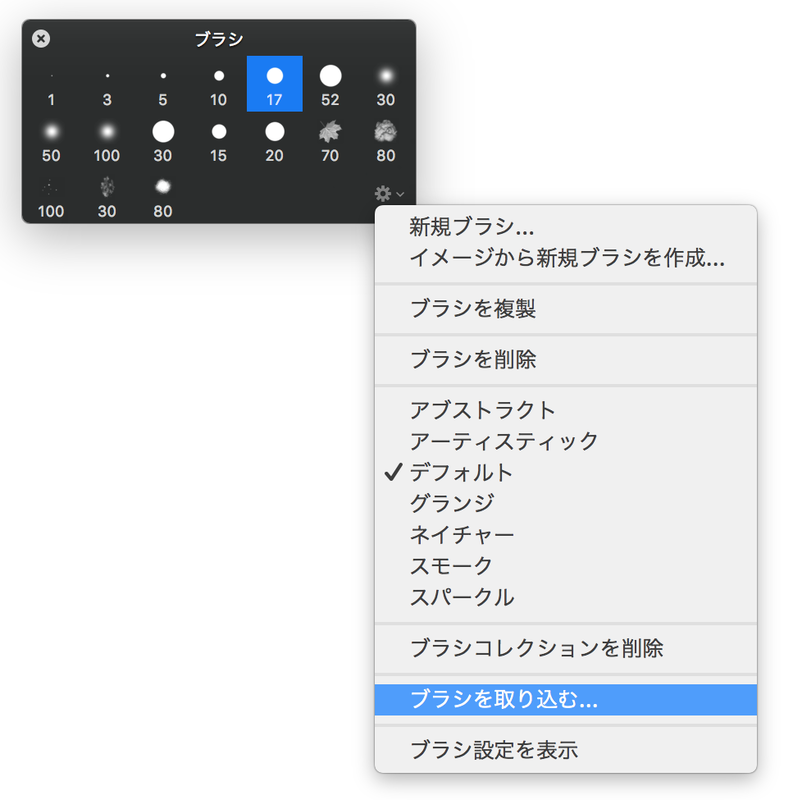The width and height of the screenshot is (793, 800).
Task: Select イメージから新規ブラシを作成… option
Action: [x=566, y=258]
